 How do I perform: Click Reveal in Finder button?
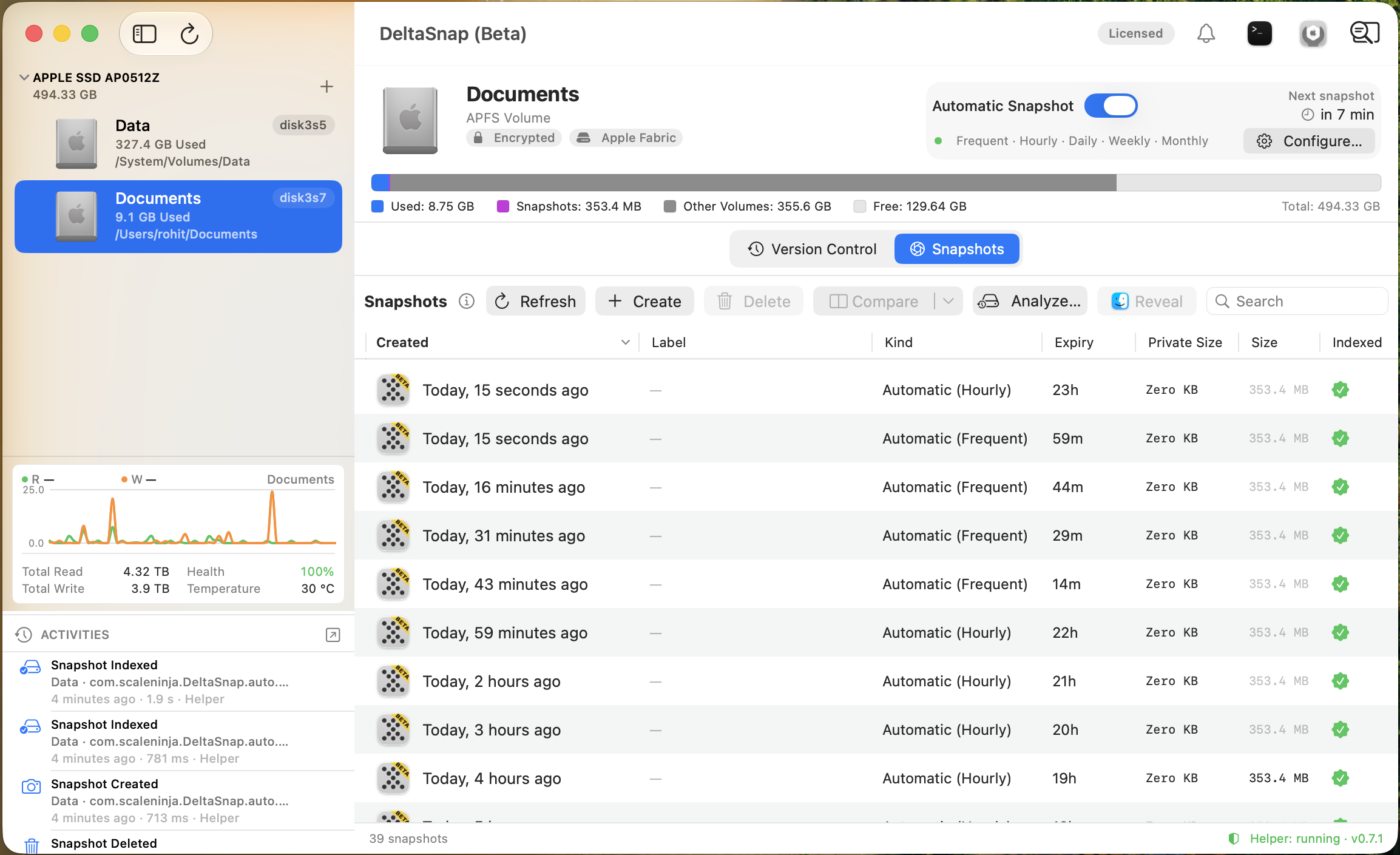[1146, 301]
